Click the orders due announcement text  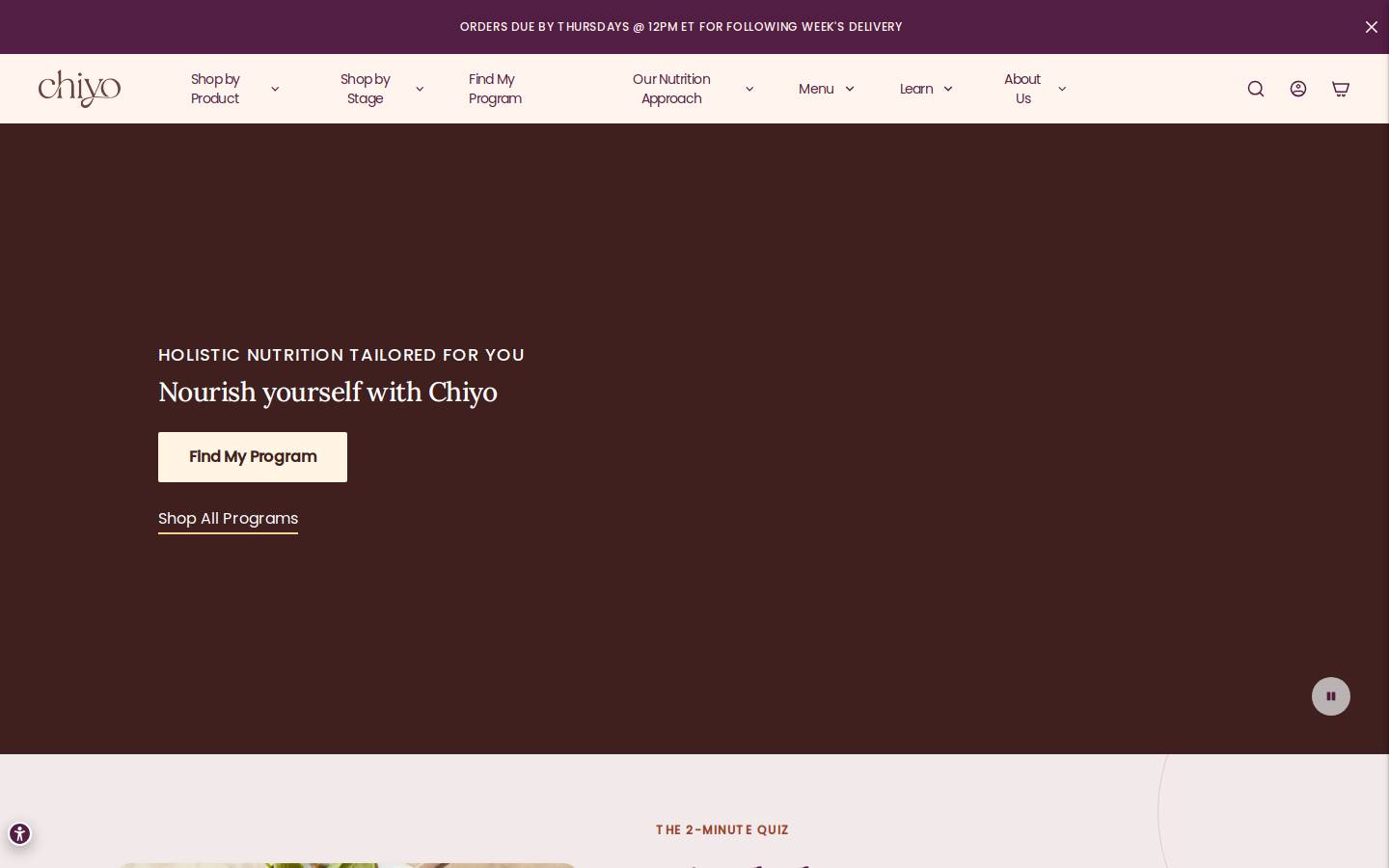(x=681, y=27)
